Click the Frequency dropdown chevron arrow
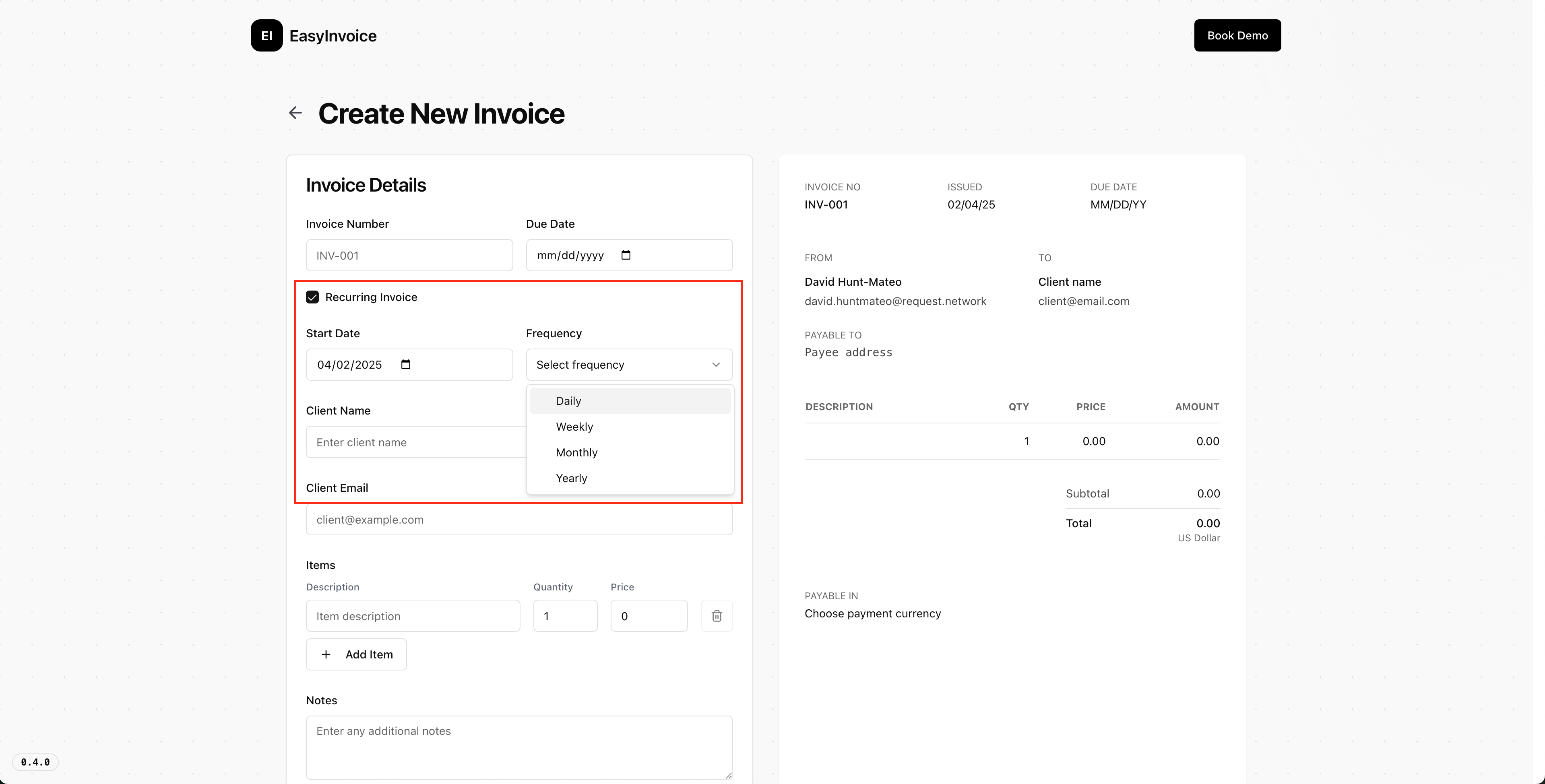Screen dimensions: 1545x784 715,364
